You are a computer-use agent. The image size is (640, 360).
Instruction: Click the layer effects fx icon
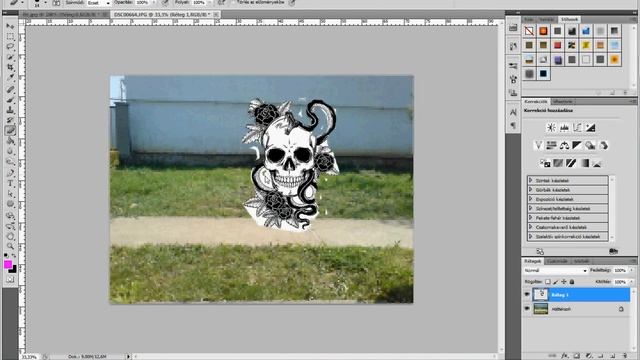[x=564, y=356]
